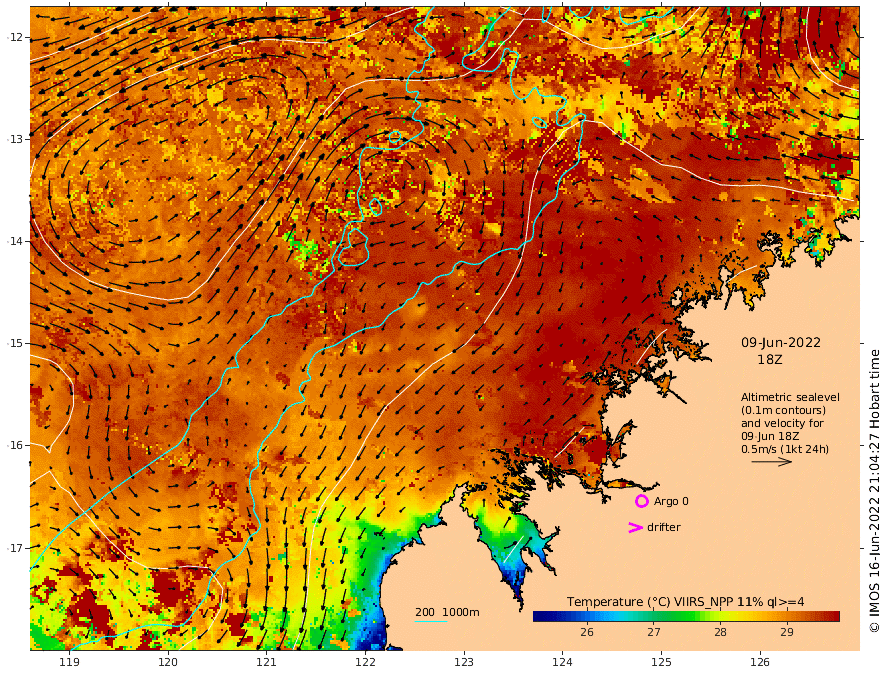The height and width of the screenshot is (680, 880).
Task: Click the 27 value on the colorbar
Action: [653, 632]
